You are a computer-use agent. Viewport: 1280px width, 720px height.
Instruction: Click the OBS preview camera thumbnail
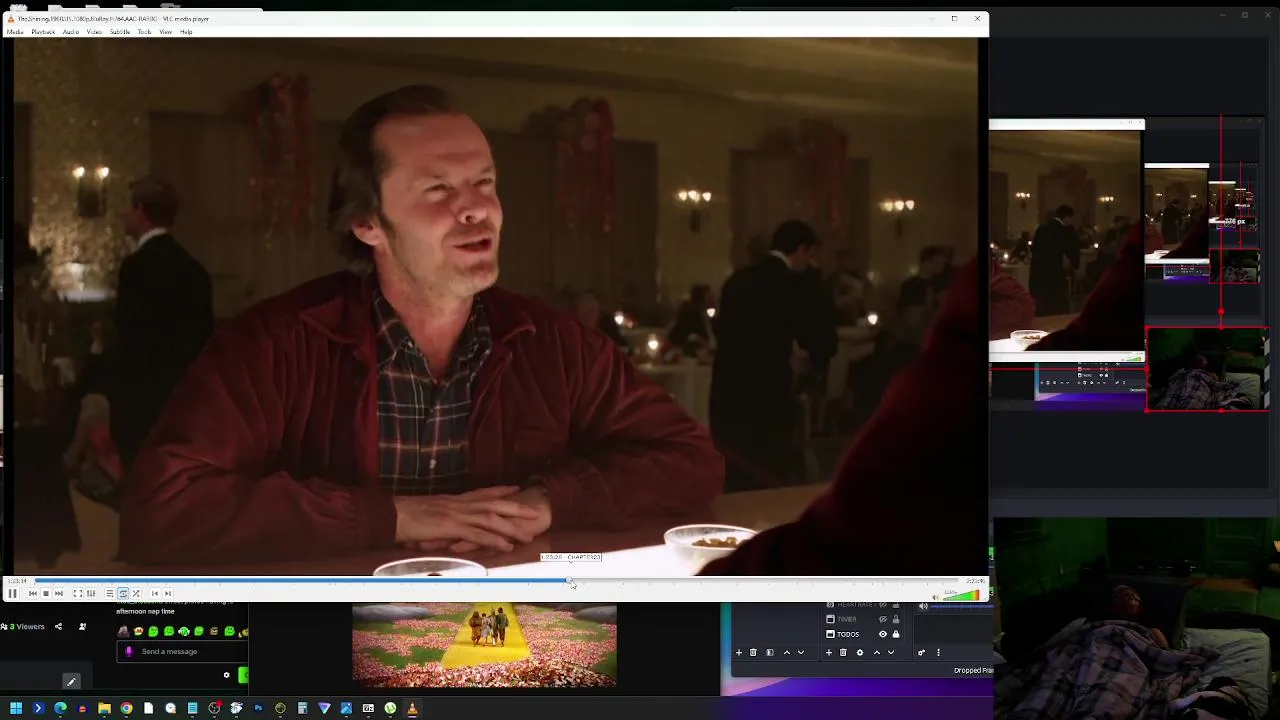1207,369
